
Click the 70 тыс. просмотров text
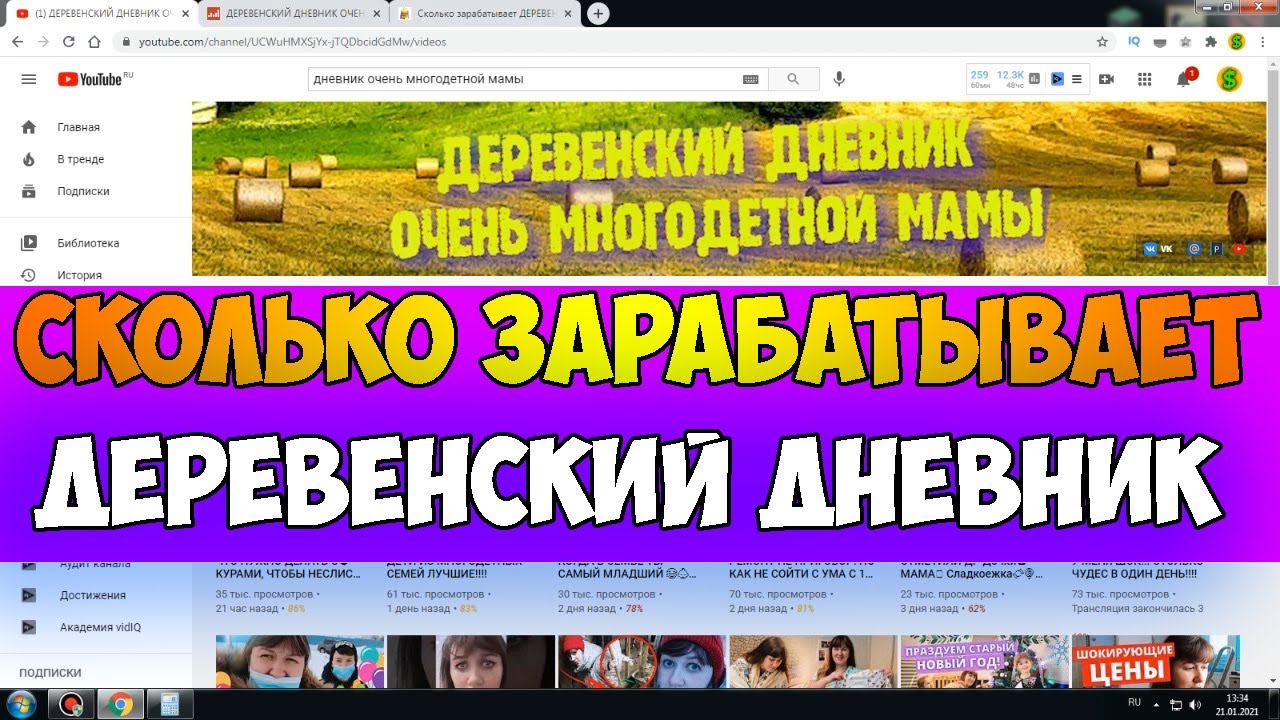(778, 594)
